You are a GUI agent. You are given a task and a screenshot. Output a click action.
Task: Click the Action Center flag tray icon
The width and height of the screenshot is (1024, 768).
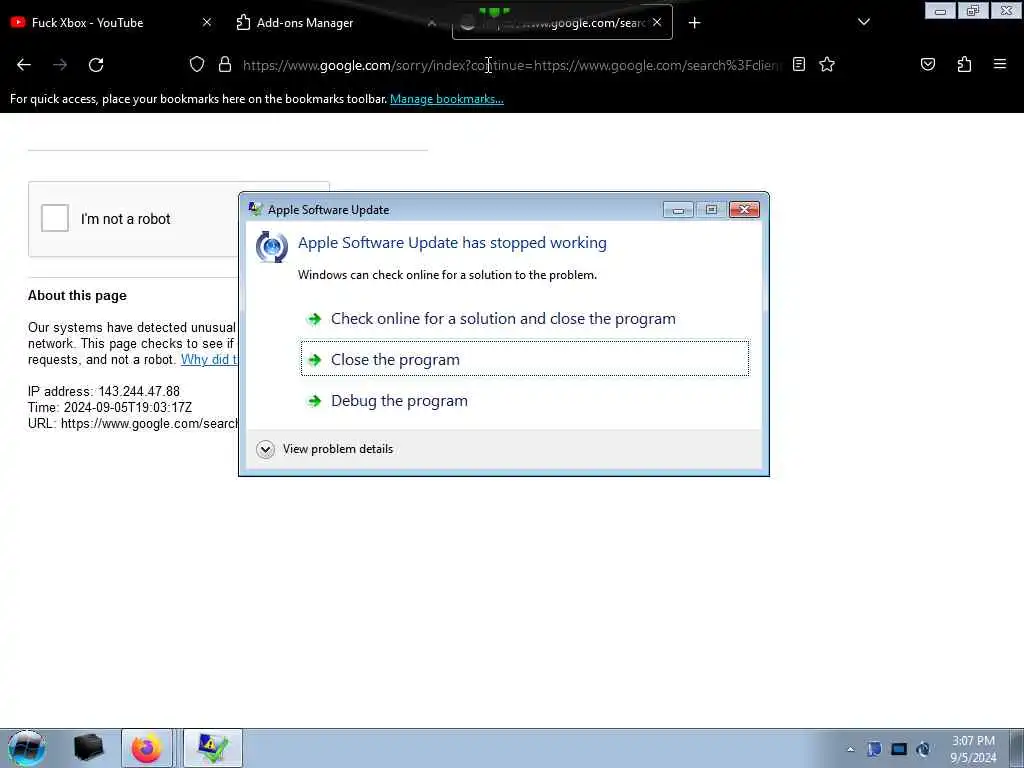(874, 750)
